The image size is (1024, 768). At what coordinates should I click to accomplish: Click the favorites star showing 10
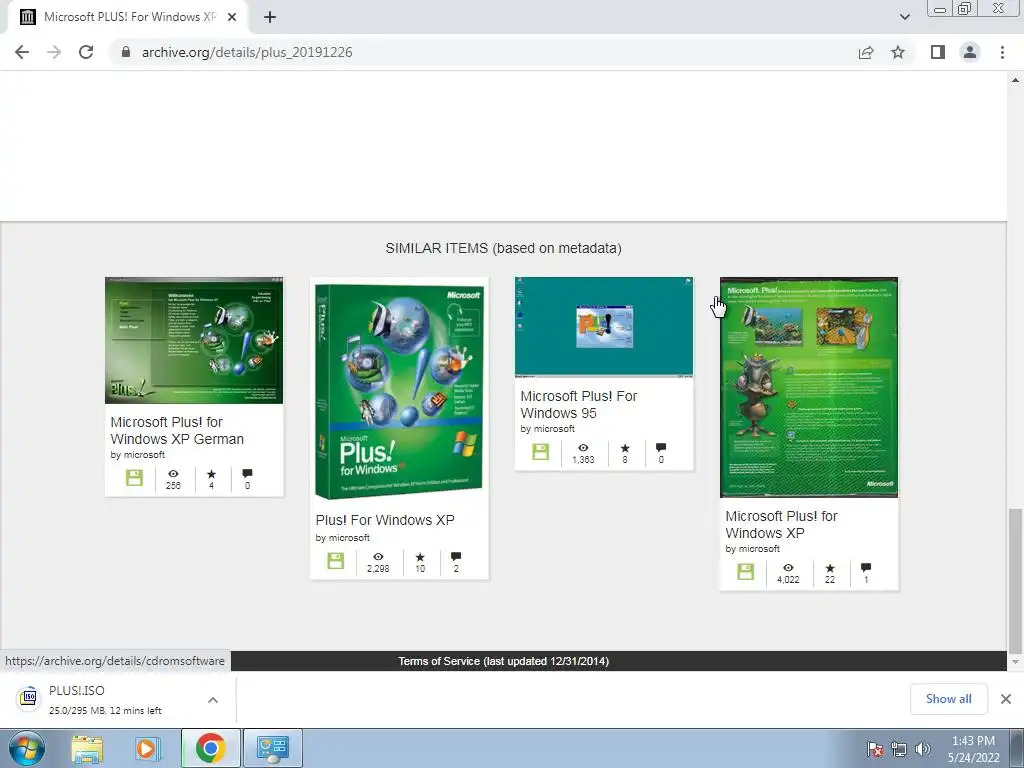tap(420, 557)
